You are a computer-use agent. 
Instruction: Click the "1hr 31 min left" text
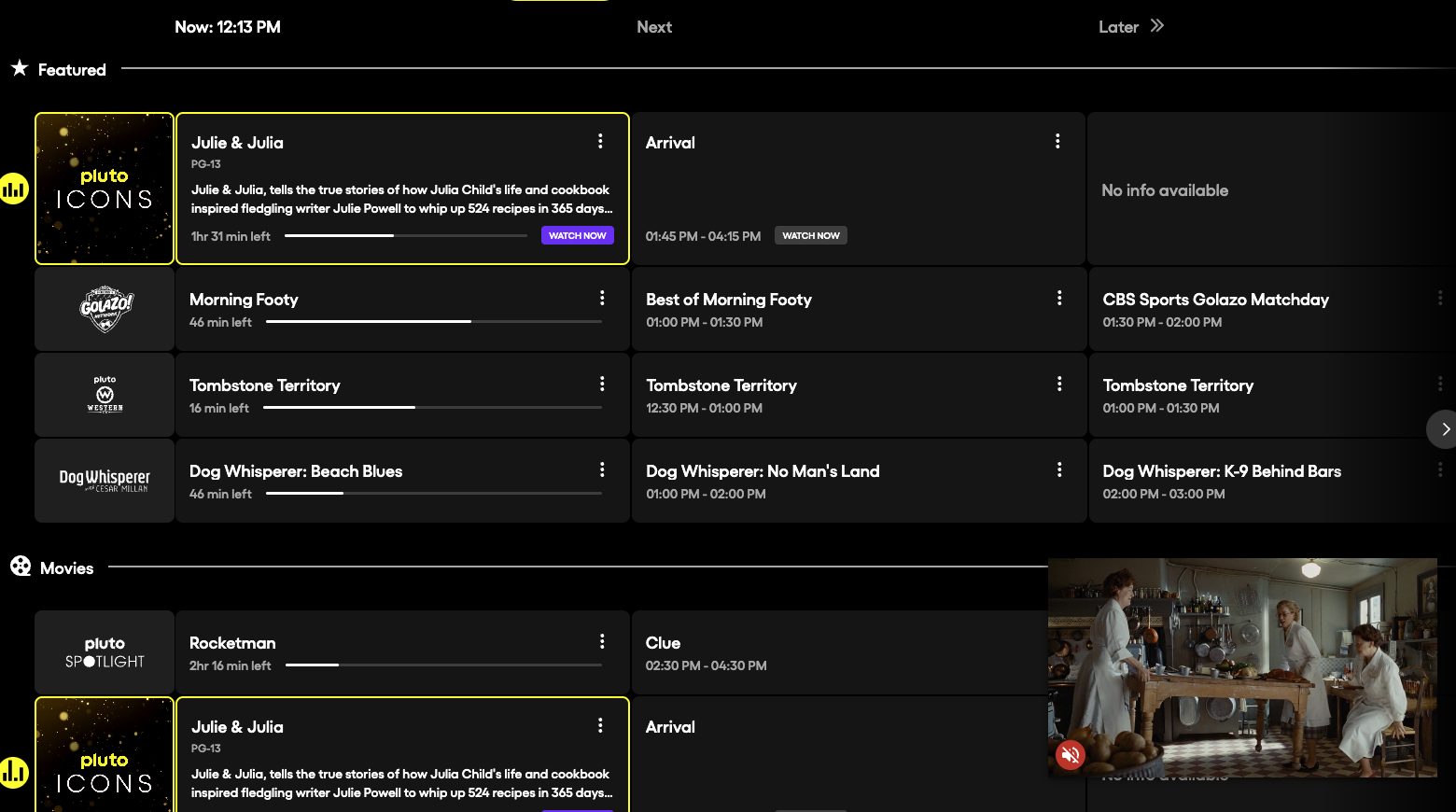231,236
